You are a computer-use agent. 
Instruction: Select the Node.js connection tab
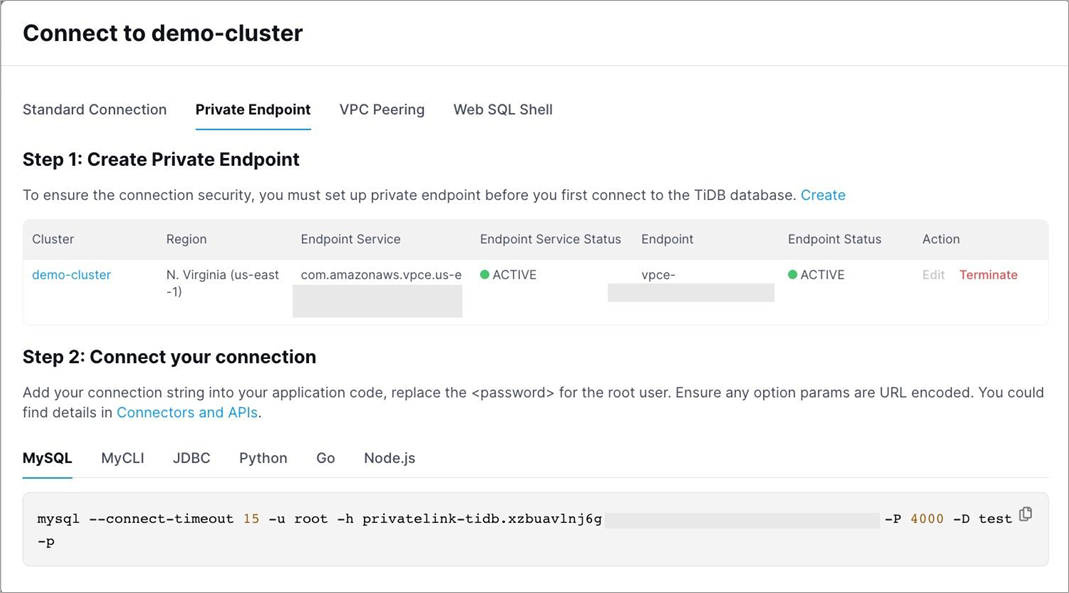pyautogui.click(x=389, y=458)
